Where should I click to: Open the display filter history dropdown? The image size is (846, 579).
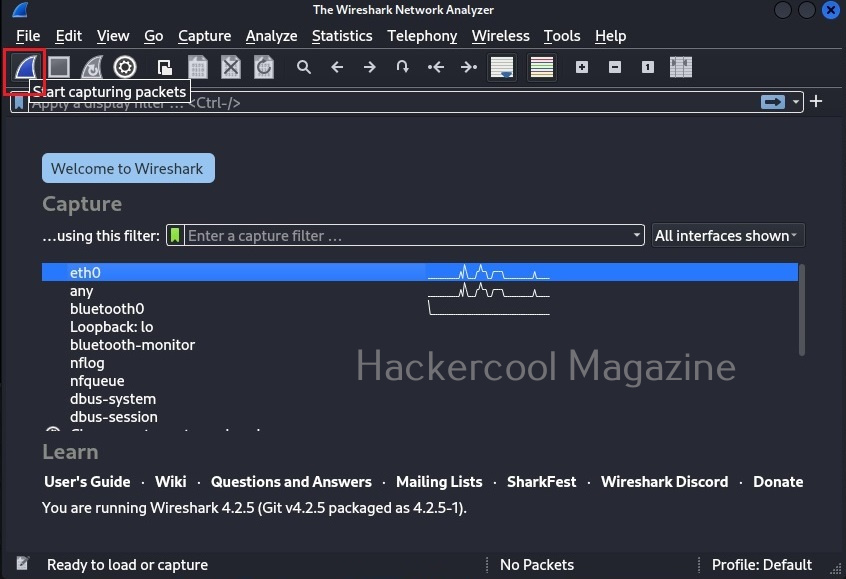coord(796,102)
